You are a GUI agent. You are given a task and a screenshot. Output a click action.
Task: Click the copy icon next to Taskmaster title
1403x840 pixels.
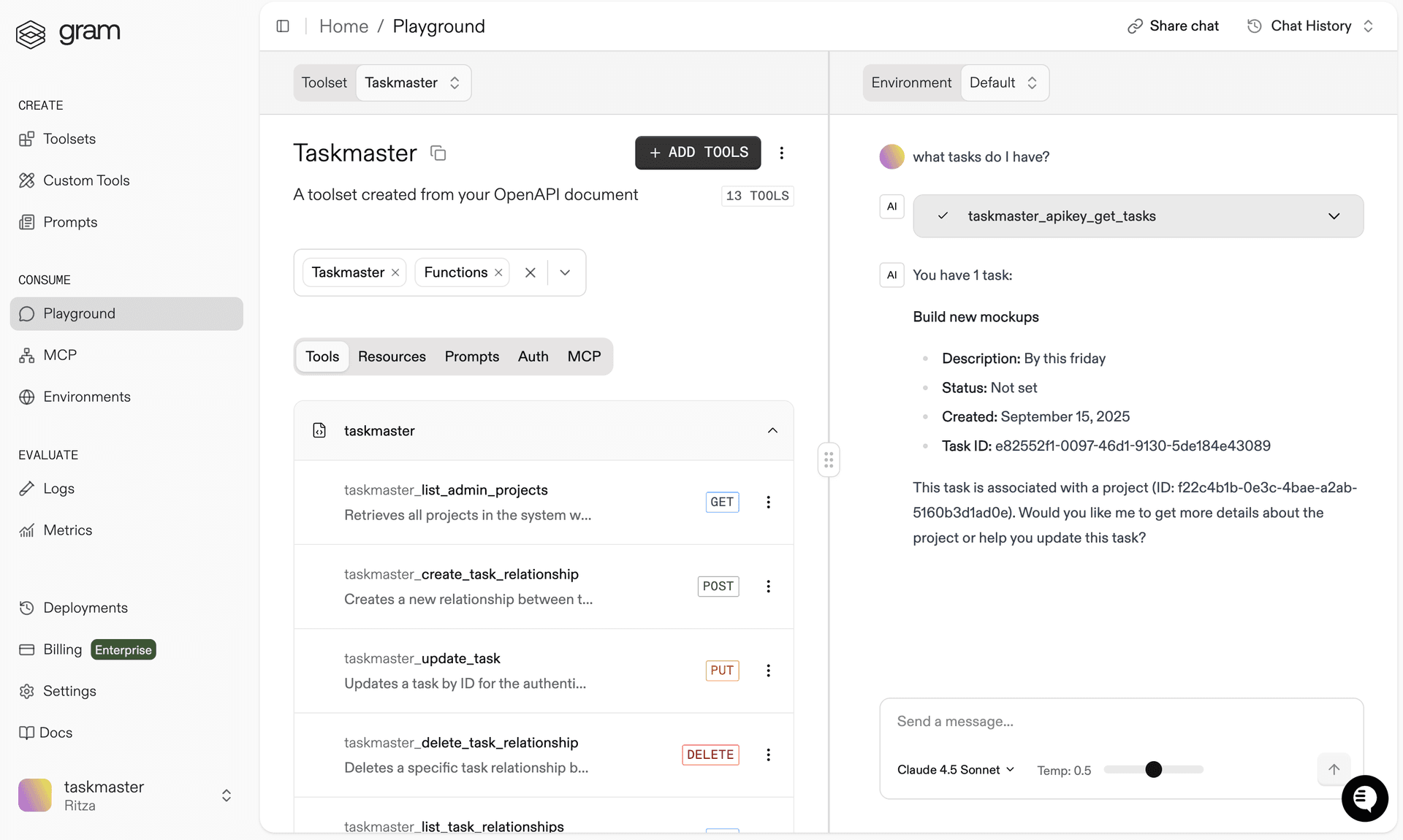438,153
